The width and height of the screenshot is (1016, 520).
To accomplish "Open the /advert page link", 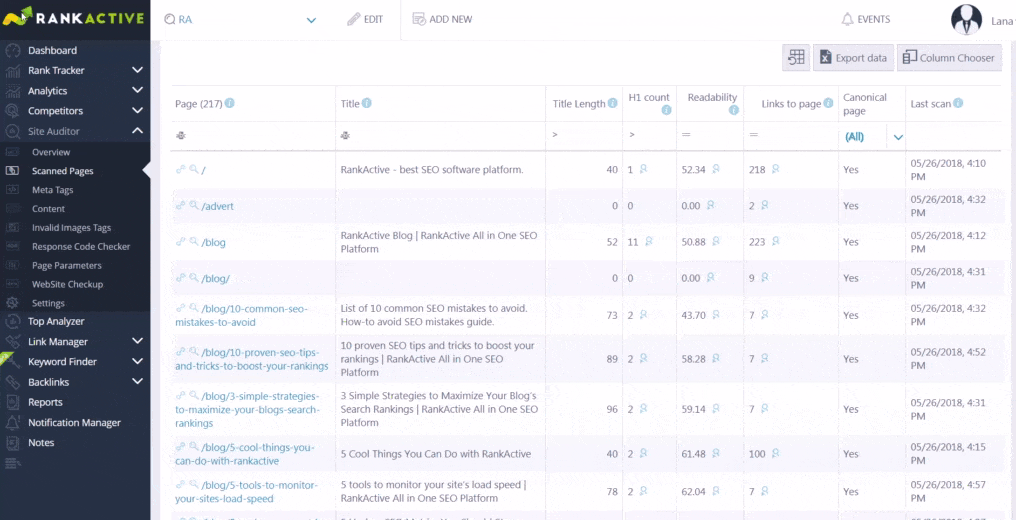I will [x=218, y=206].
